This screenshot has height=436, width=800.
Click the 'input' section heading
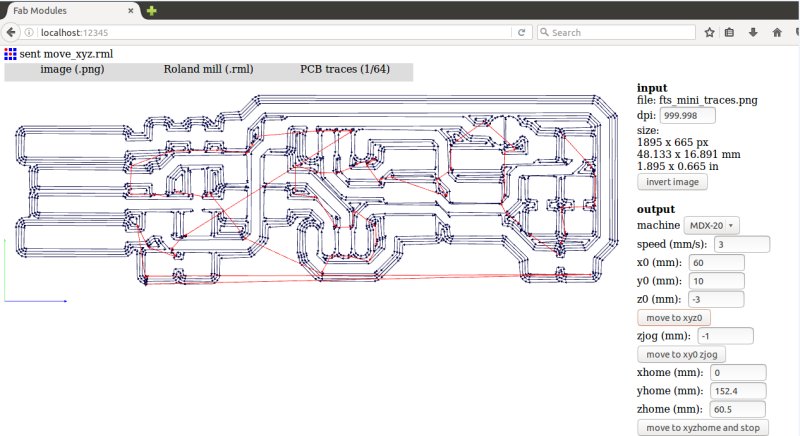coord(652,88)
